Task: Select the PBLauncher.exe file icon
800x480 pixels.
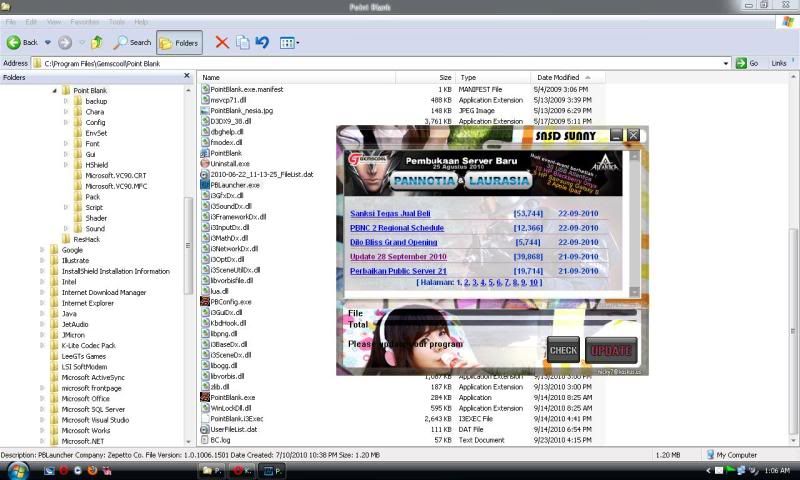Action: [205, 185]
